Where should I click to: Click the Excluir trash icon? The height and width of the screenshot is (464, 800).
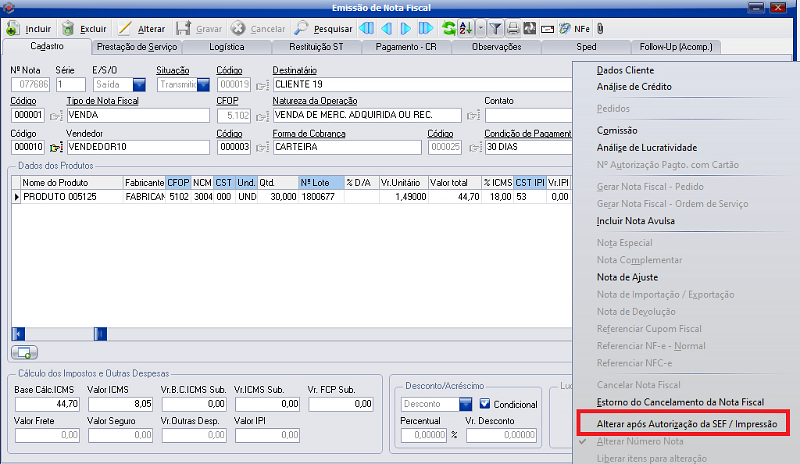pyautogui.click(x=68, y=29)
